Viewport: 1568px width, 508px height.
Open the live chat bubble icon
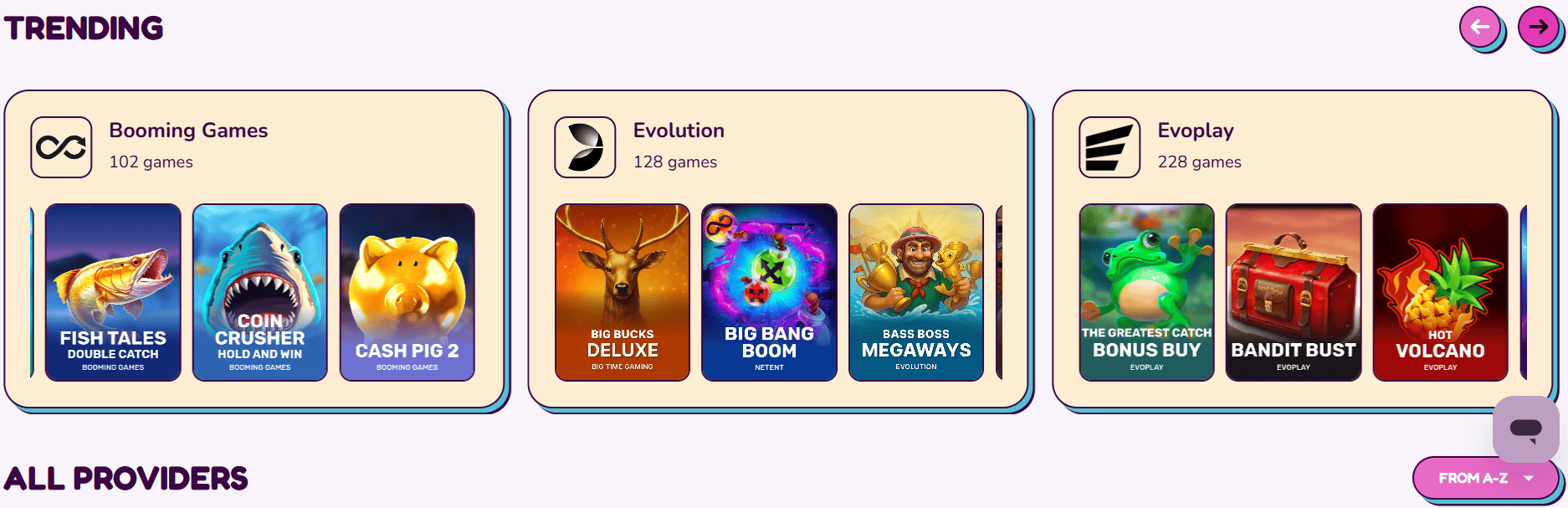1526,429
